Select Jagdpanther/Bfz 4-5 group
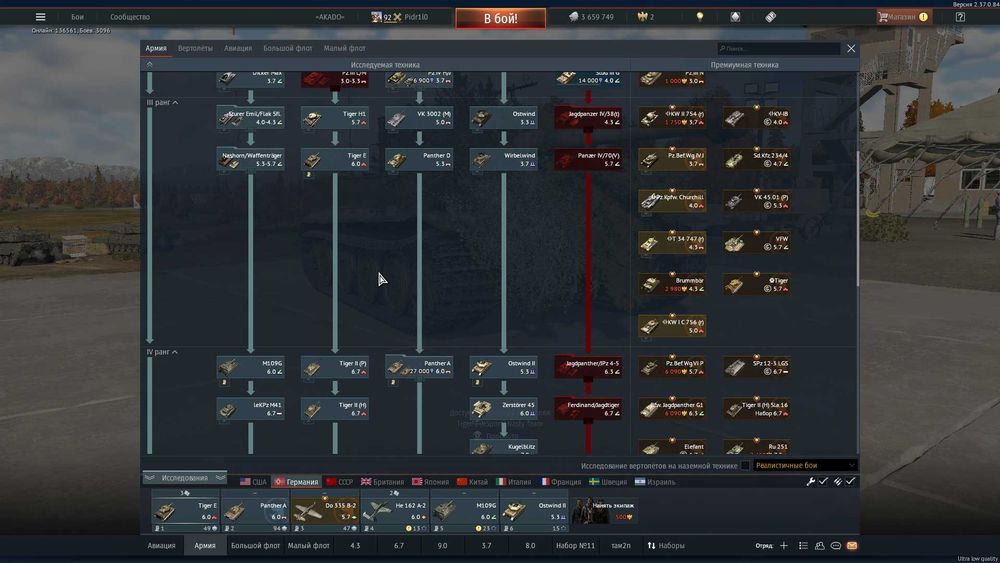 pyautogui.click(x=588, y=367)
